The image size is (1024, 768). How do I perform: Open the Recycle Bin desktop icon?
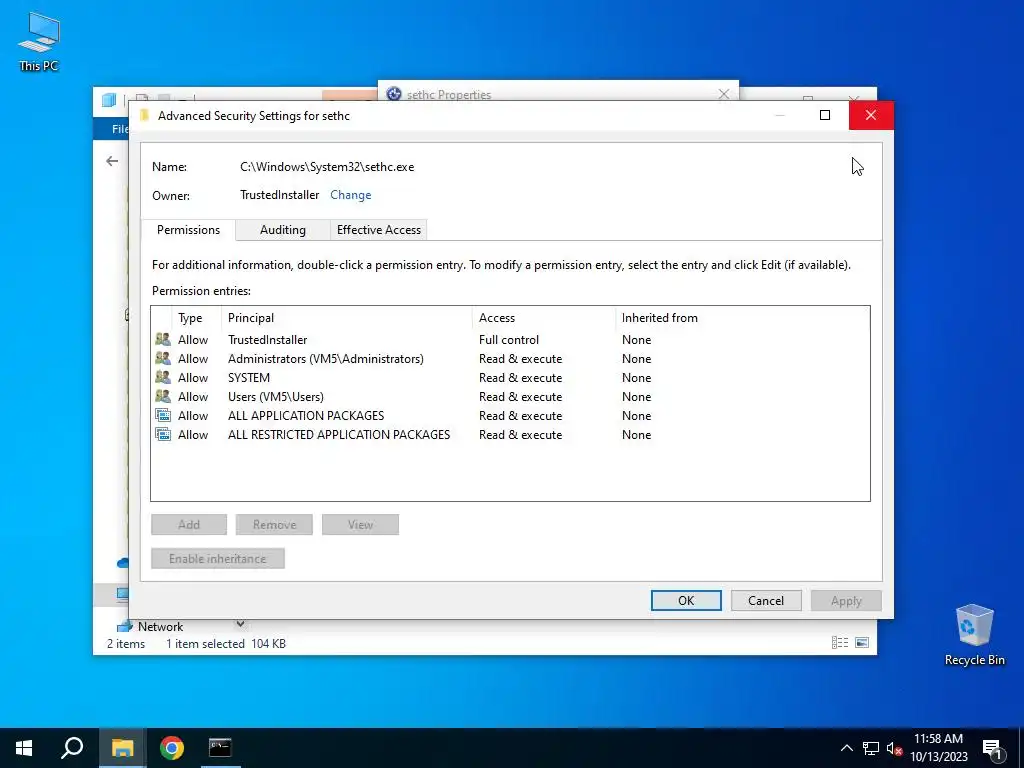click(x=974, y=634)
